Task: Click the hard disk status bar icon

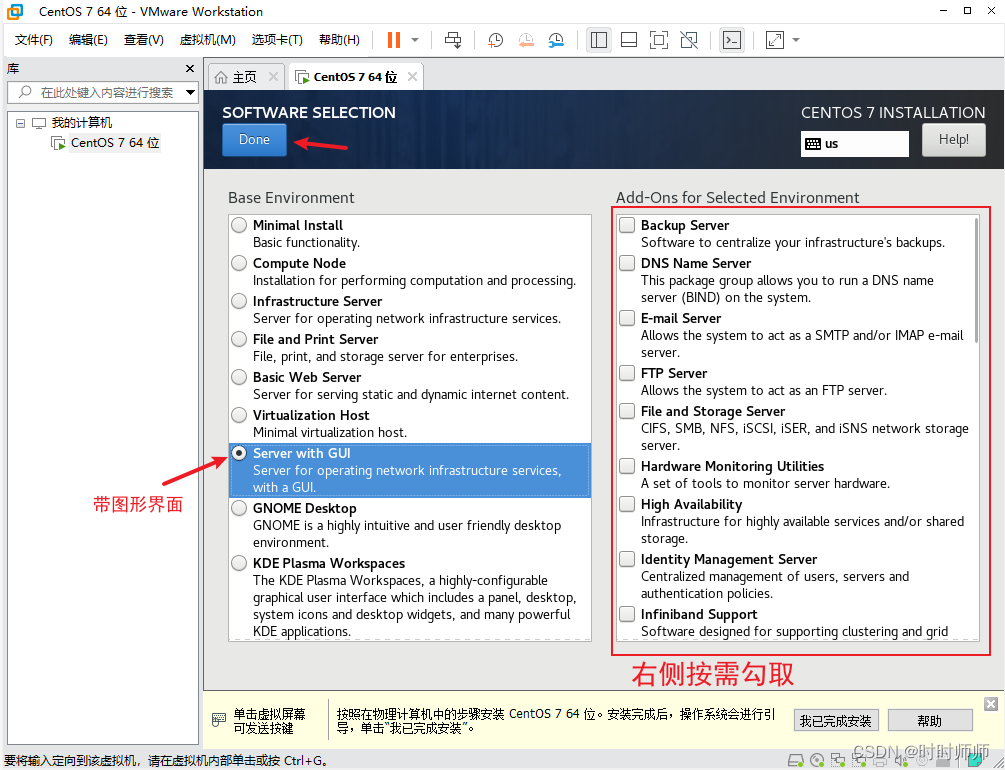Action: (795, 761)
